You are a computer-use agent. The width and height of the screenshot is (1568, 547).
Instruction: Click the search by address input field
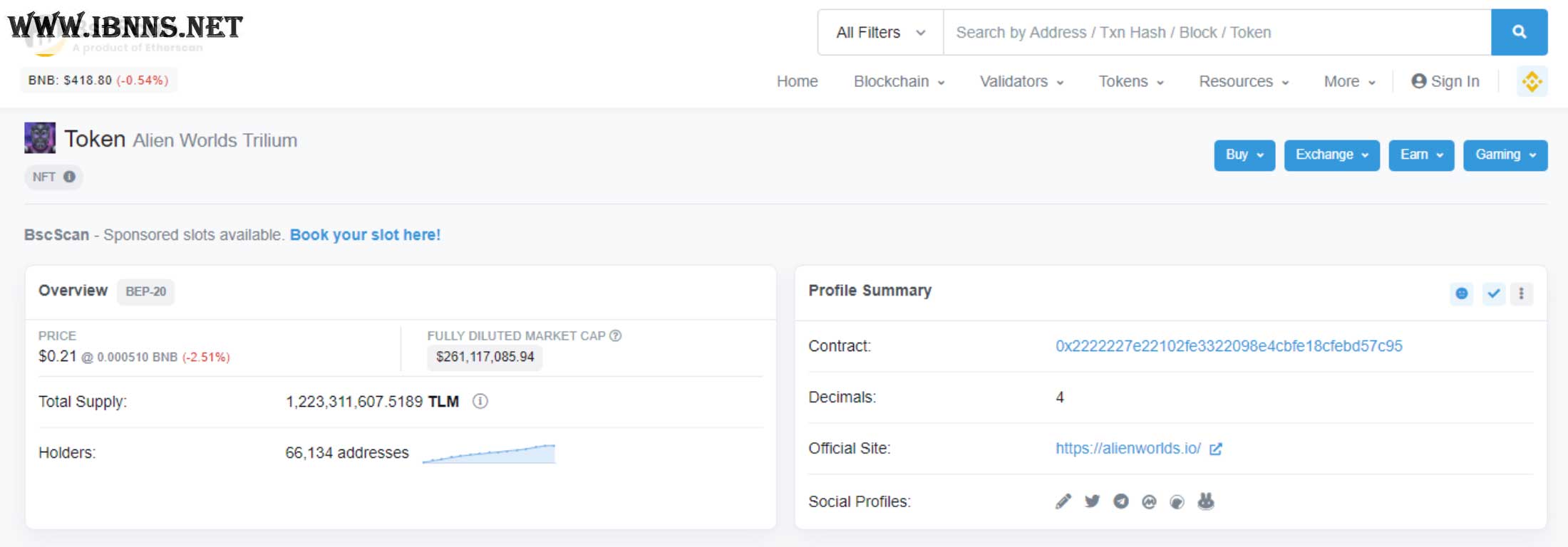coord(1217,32)
